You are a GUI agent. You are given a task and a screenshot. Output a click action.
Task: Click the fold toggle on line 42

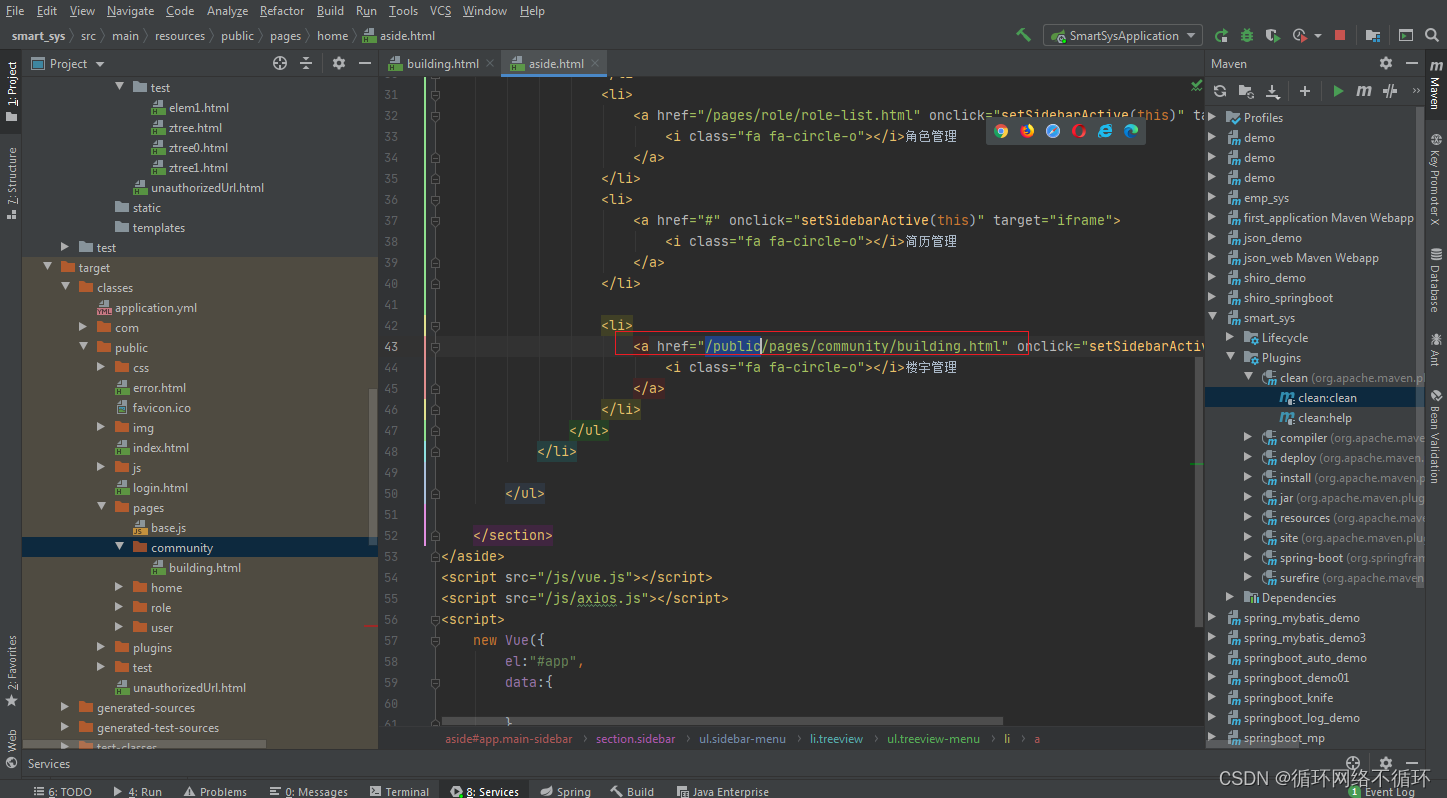click(x=435, y=325)
